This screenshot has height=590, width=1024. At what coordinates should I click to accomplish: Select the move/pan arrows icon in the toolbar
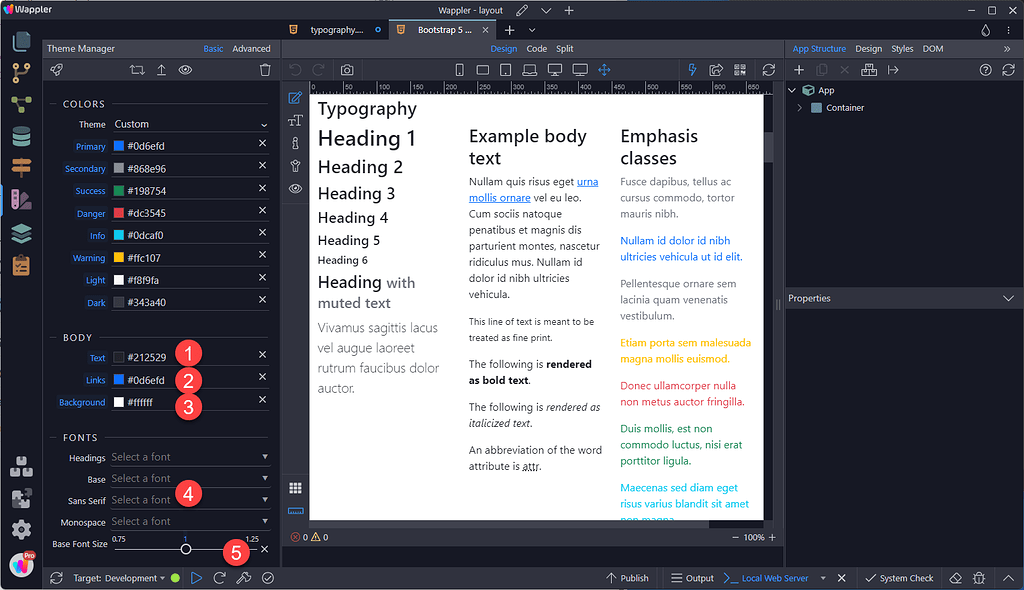click(x=604, y=69)
